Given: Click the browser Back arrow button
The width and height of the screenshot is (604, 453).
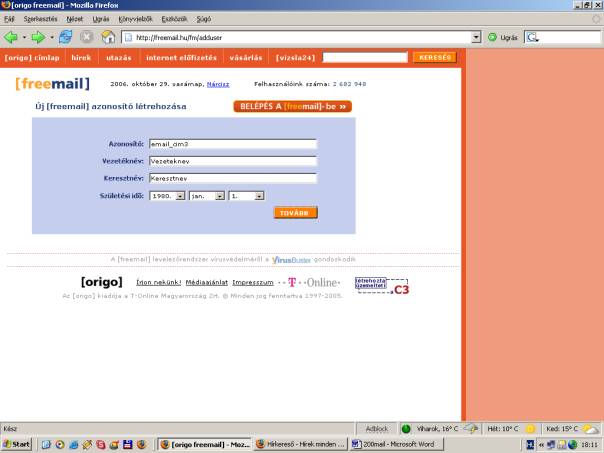Looking at the screenshot, I should coord(12,38).
